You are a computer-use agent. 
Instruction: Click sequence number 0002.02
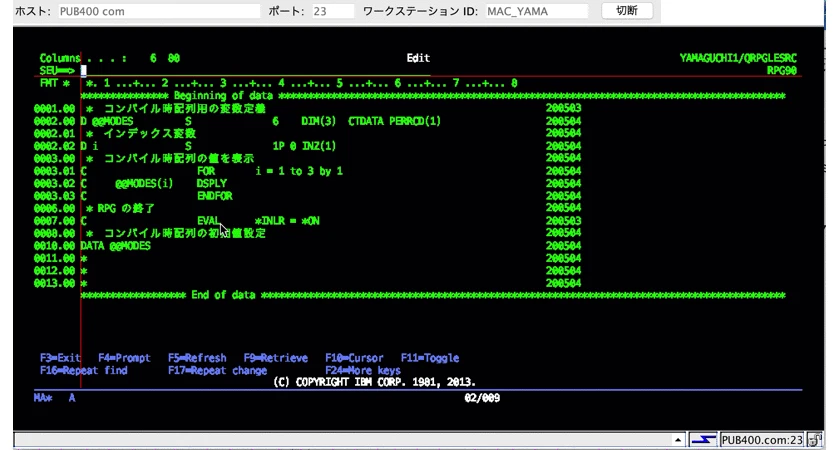click(54, 146)
